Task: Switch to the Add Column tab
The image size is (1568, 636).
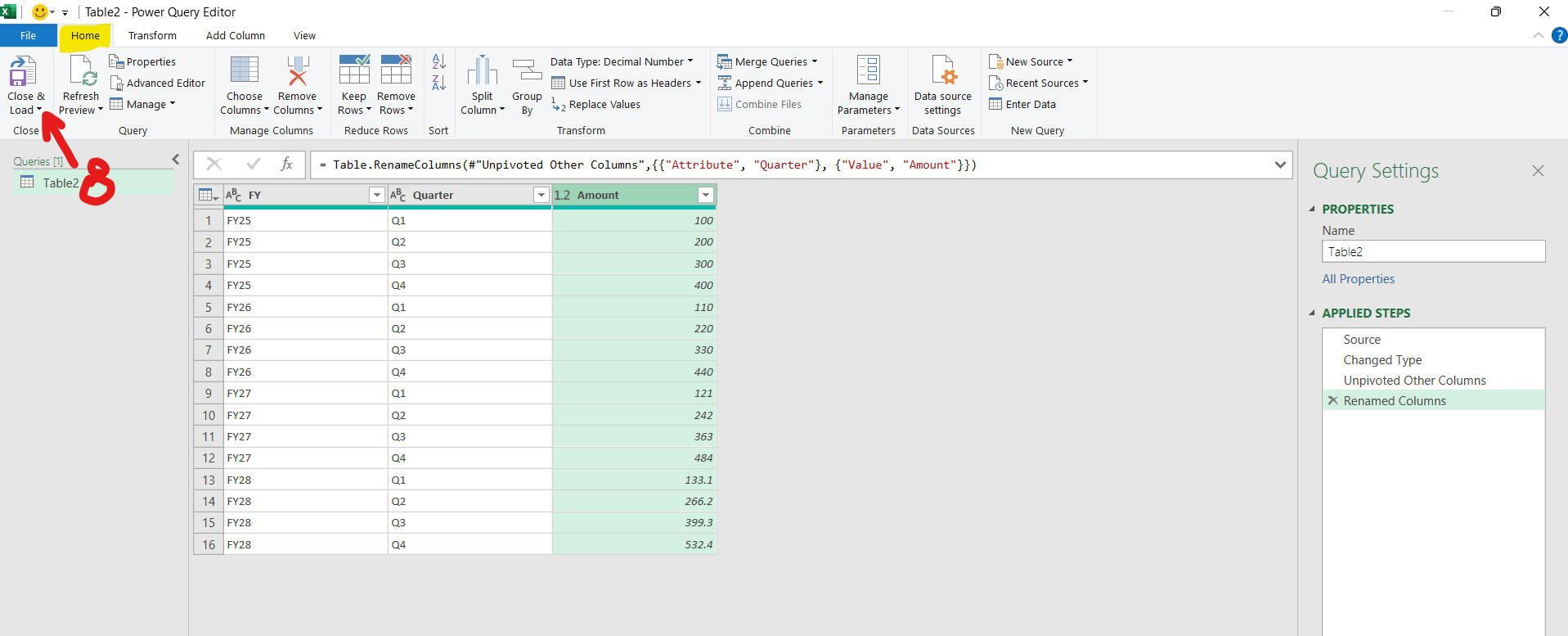Action: click(236, 35)
